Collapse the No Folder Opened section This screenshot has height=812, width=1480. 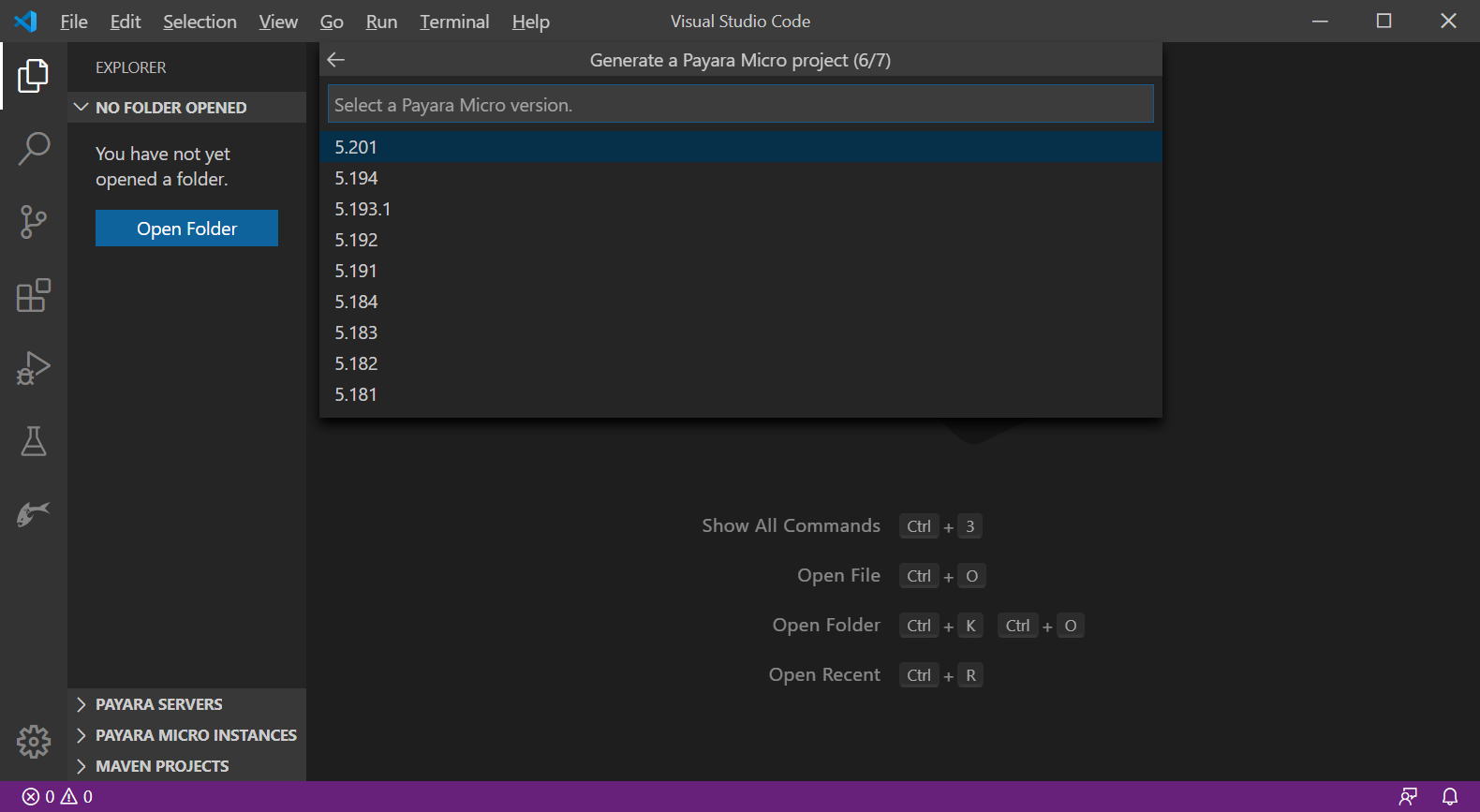(x=187, y=108)
